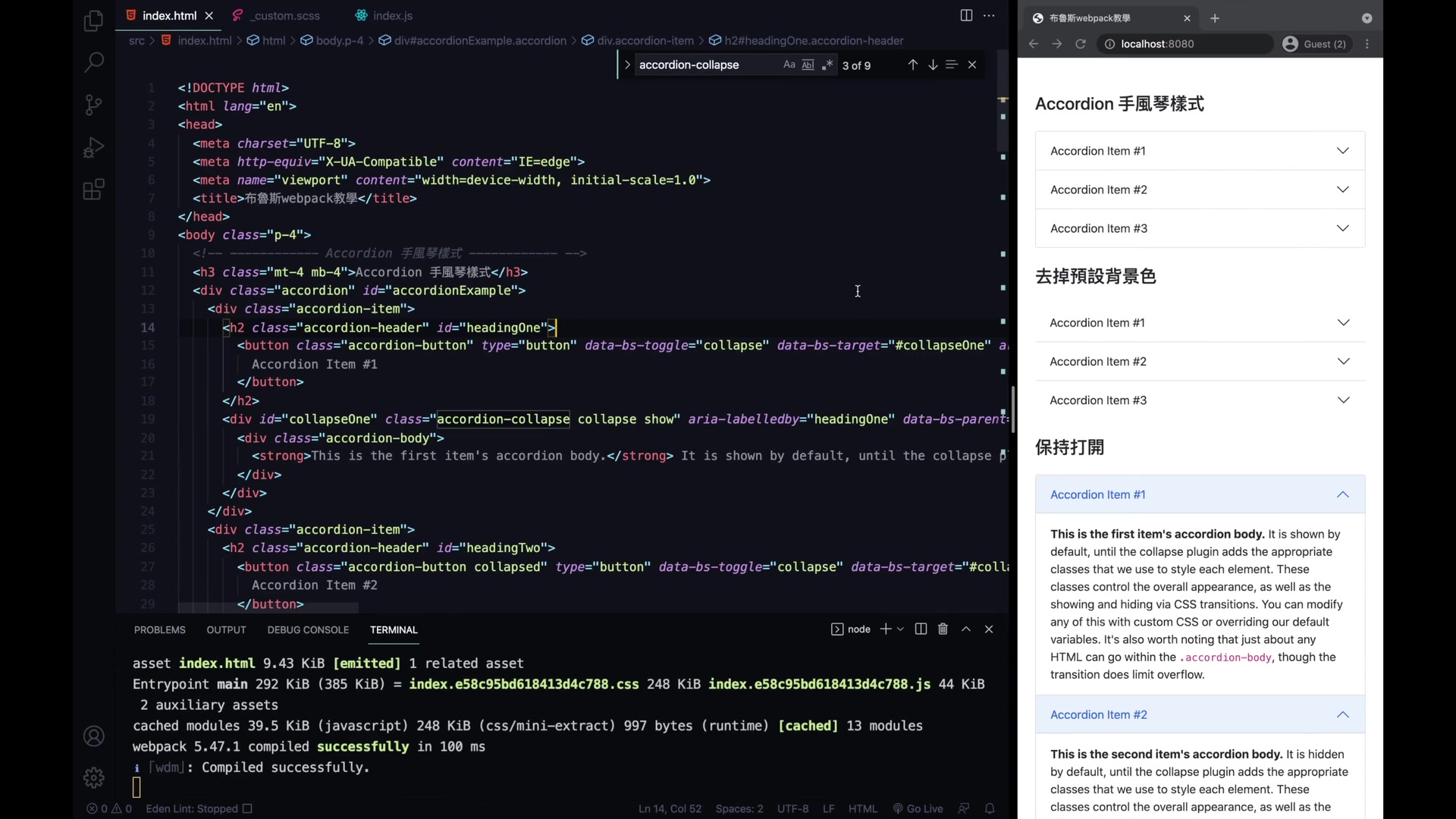Split the editor right
Screen dimensions: 1456x819
[x=966, y=15]
